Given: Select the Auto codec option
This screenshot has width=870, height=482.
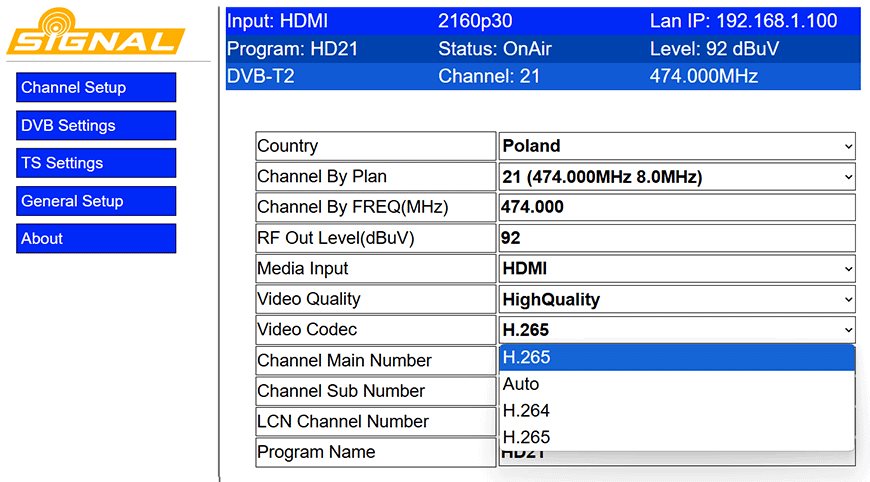Looking at the screenshot, I should pos(677,384).
